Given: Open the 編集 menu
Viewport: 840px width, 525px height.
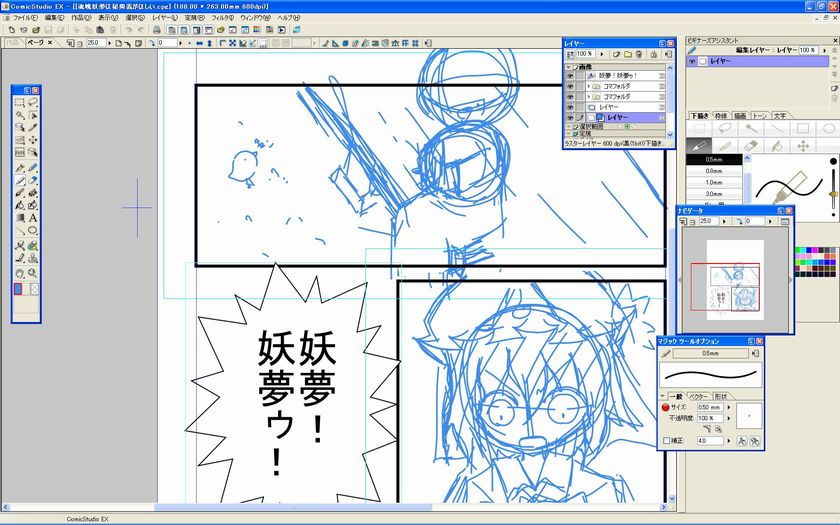Looking at the screenshot, I should [x=55, y=18].
